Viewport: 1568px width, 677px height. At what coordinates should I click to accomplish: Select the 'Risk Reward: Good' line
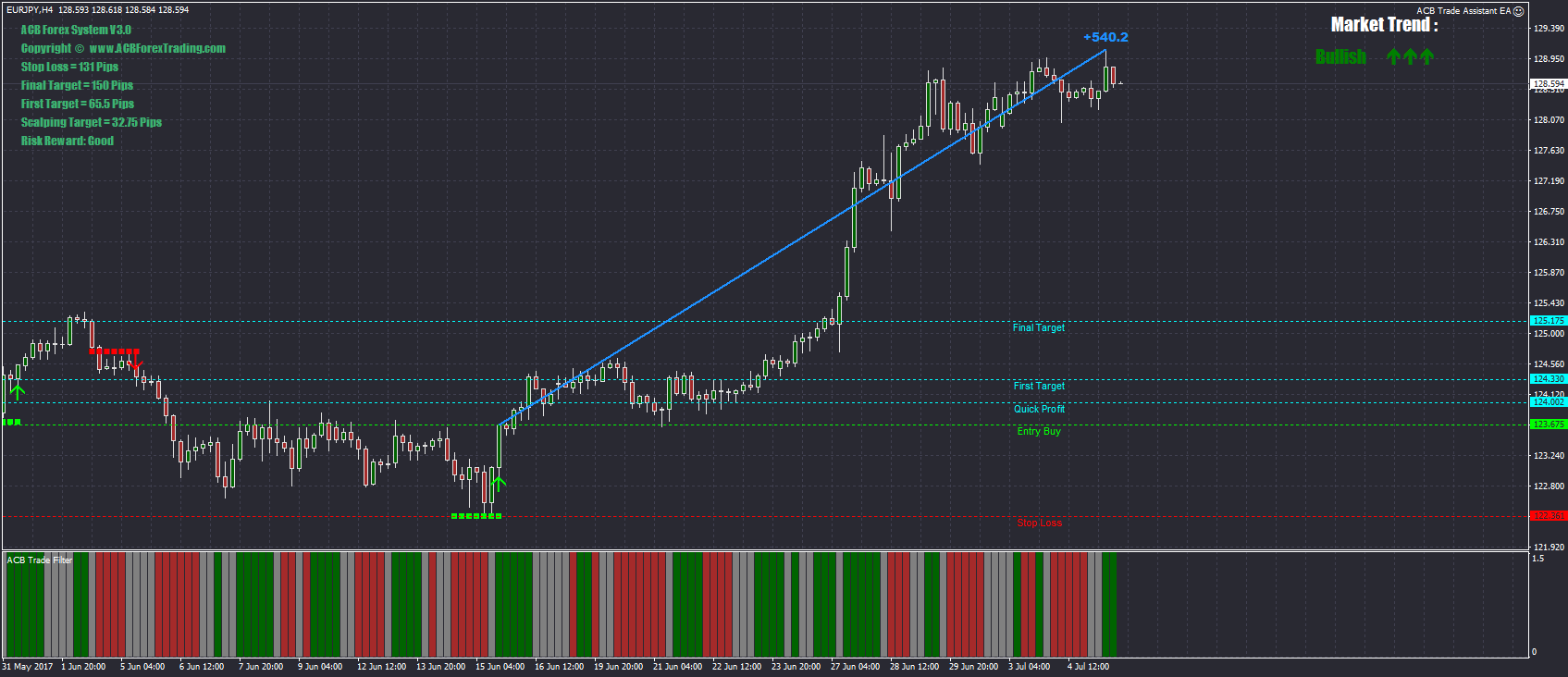coord(68,141)
